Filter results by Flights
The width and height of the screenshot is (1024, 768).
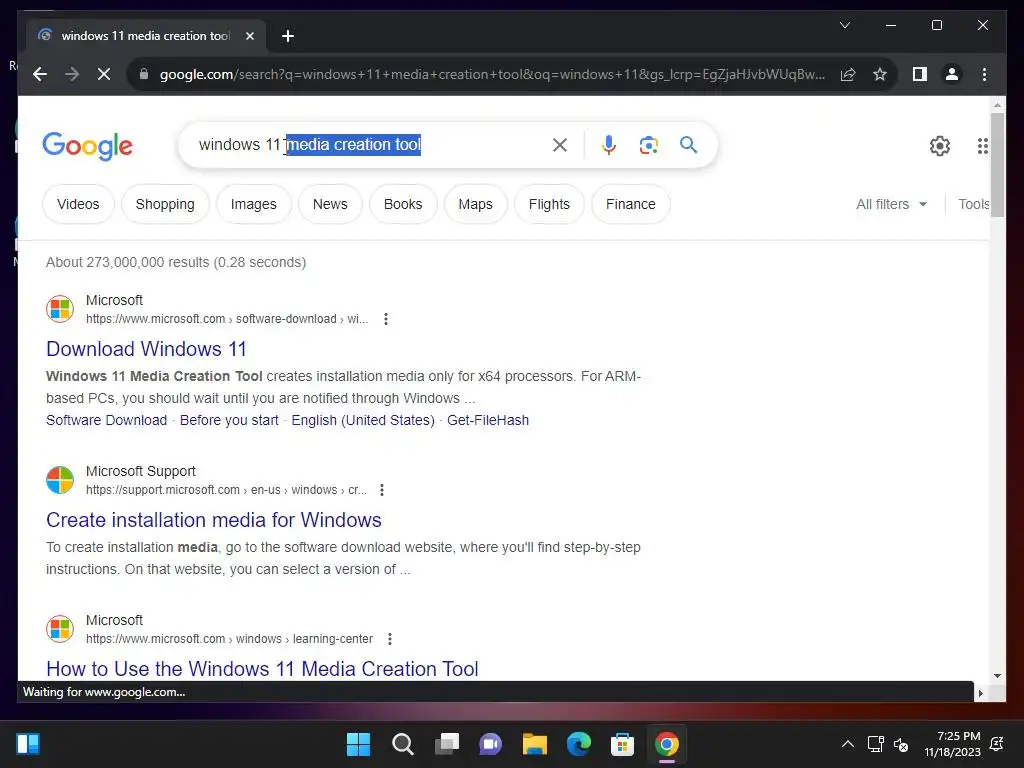(x=549, y=204)
